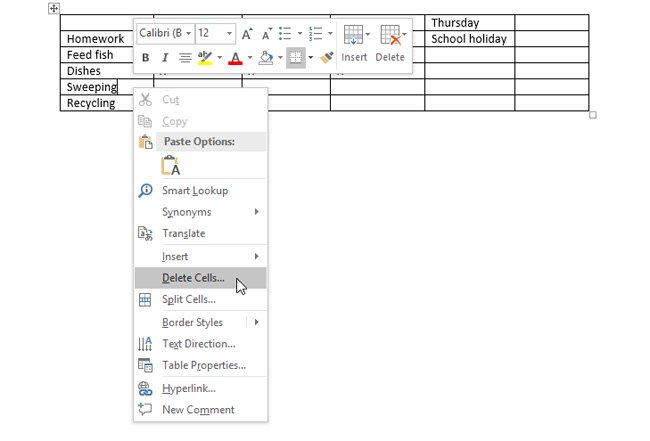Image resolution: width=650 pixels, height=441 pixels.
Task: Toggle the borders button
Action: tap(295, 58)
